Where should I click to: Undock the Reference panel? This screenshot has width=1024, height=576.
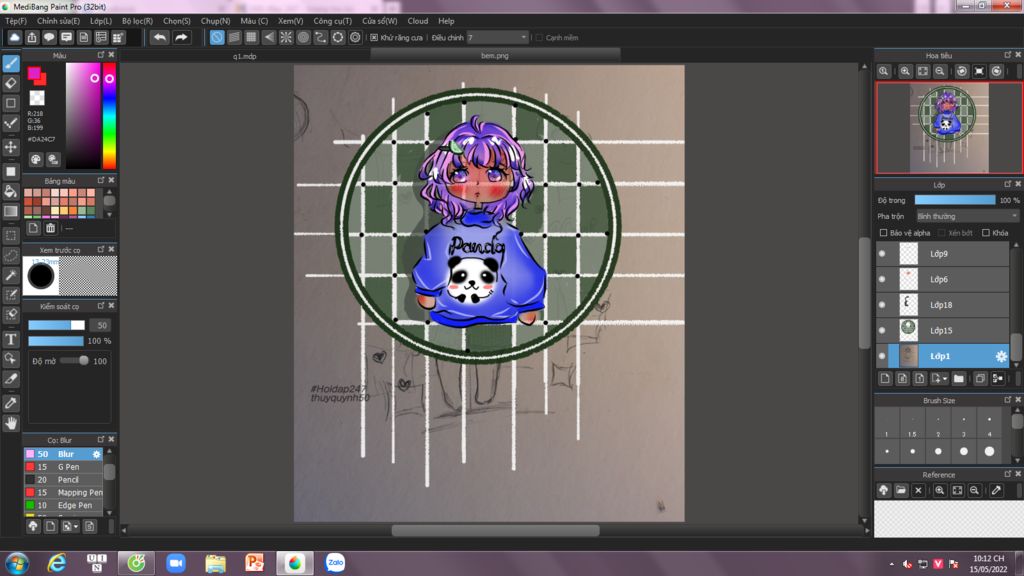click(1008, 474)
